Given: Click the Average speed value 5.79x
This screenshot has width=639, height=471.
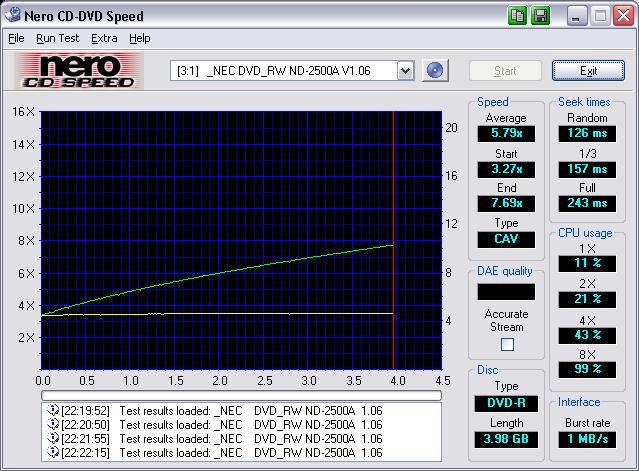Looking at the screenshot, I should pyautogui.click(x=506, y=133).
